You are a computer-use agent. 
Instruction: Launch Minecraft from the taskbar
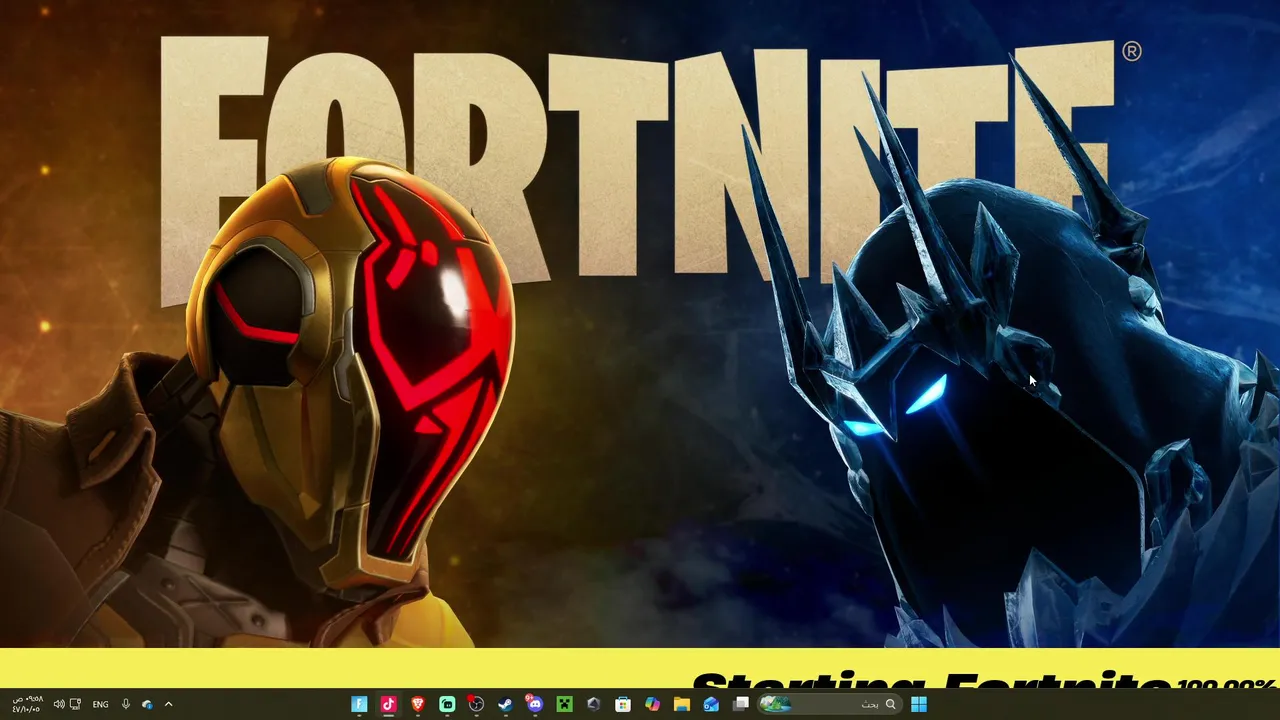tap(564, 704)
